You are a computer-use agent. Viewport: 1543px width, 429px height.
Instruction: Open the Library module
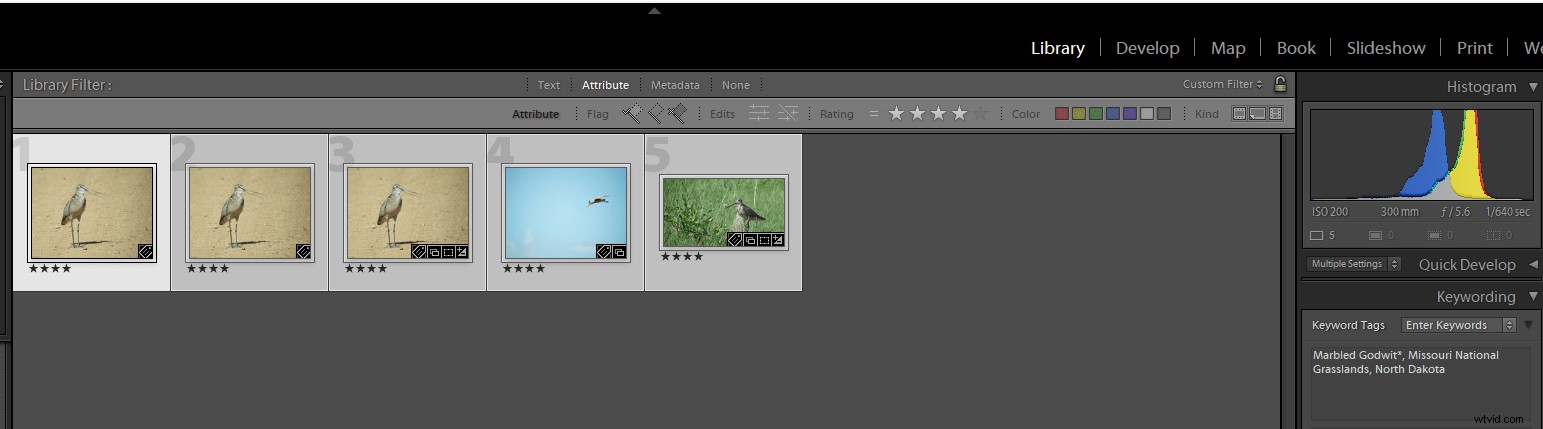(1058, 48)
